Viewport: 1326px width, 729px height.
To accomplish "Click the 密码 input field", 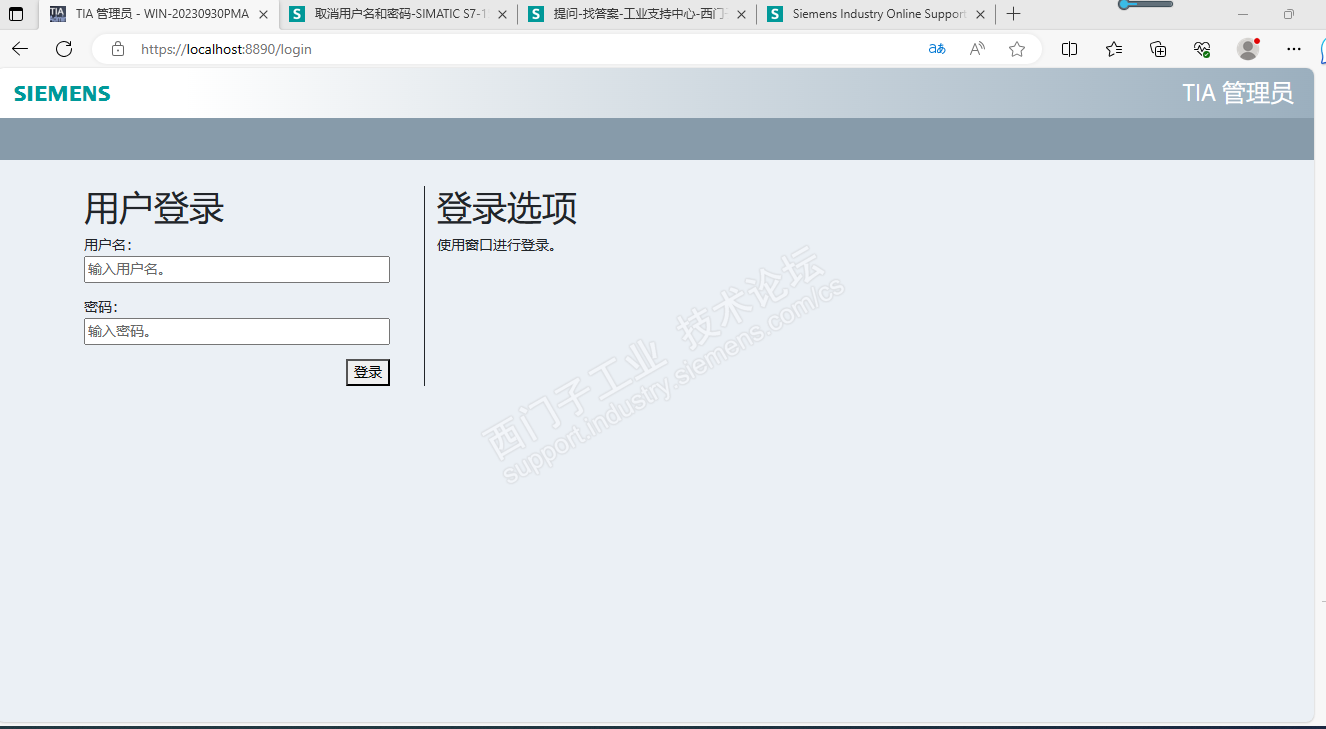I will pos(237,331).
